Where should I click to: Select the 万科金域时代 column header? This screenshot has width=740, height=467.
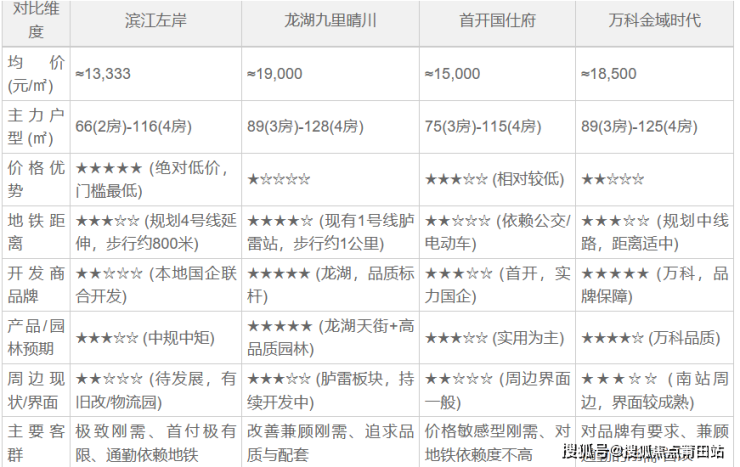pos(655,23)
